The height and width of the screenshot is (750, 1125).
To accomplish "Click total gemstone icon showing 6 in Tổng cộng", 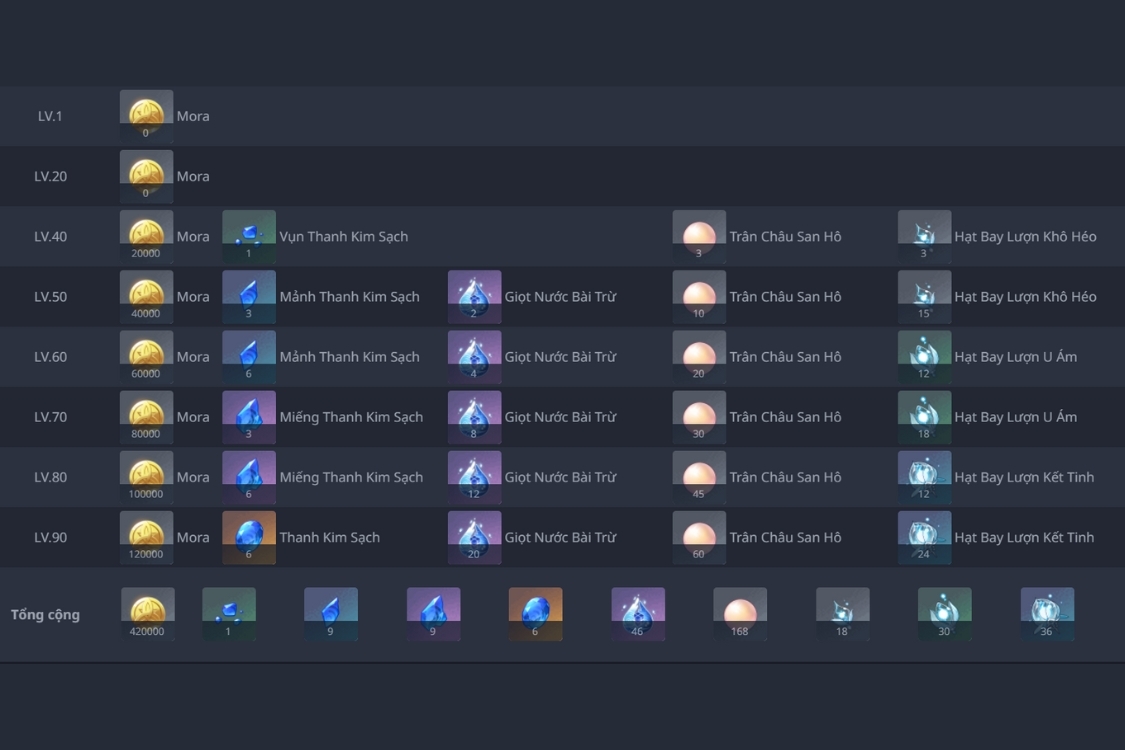I will click(535, 614).
